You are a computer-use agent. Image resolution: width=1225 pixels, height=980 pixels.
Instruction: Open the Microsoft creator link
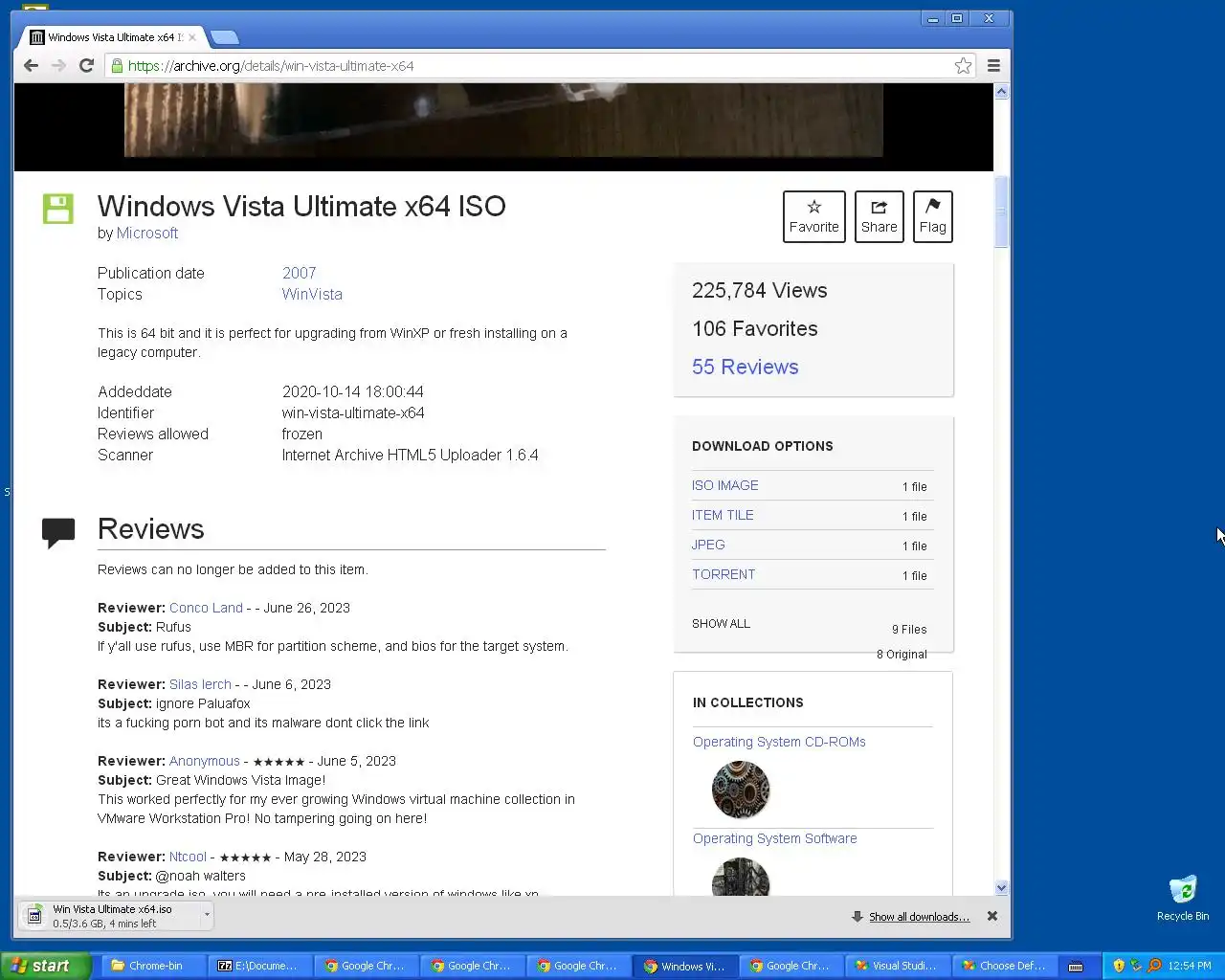click(x=147, y=233)
